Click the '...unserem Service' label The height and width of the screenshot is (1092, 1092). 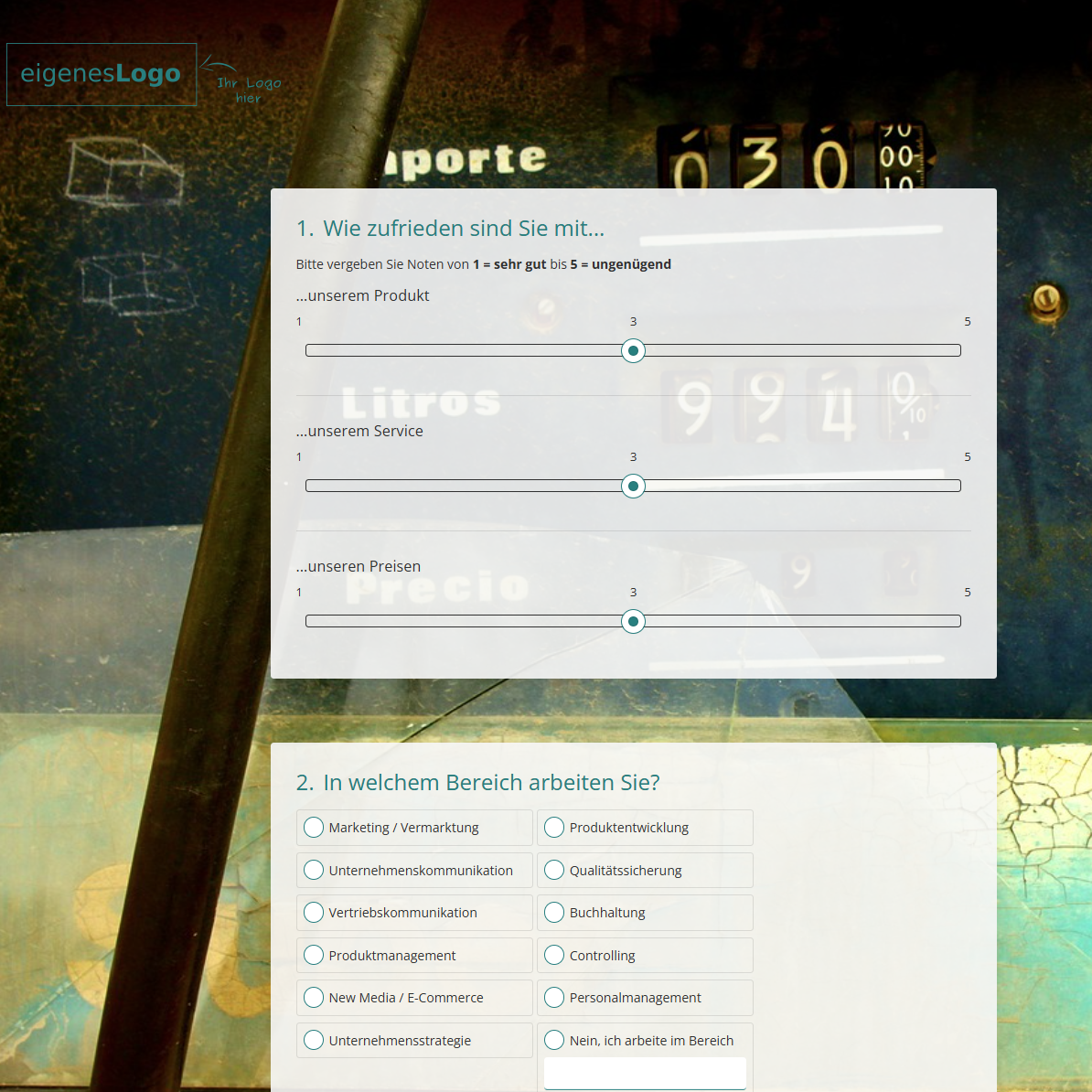359,431
